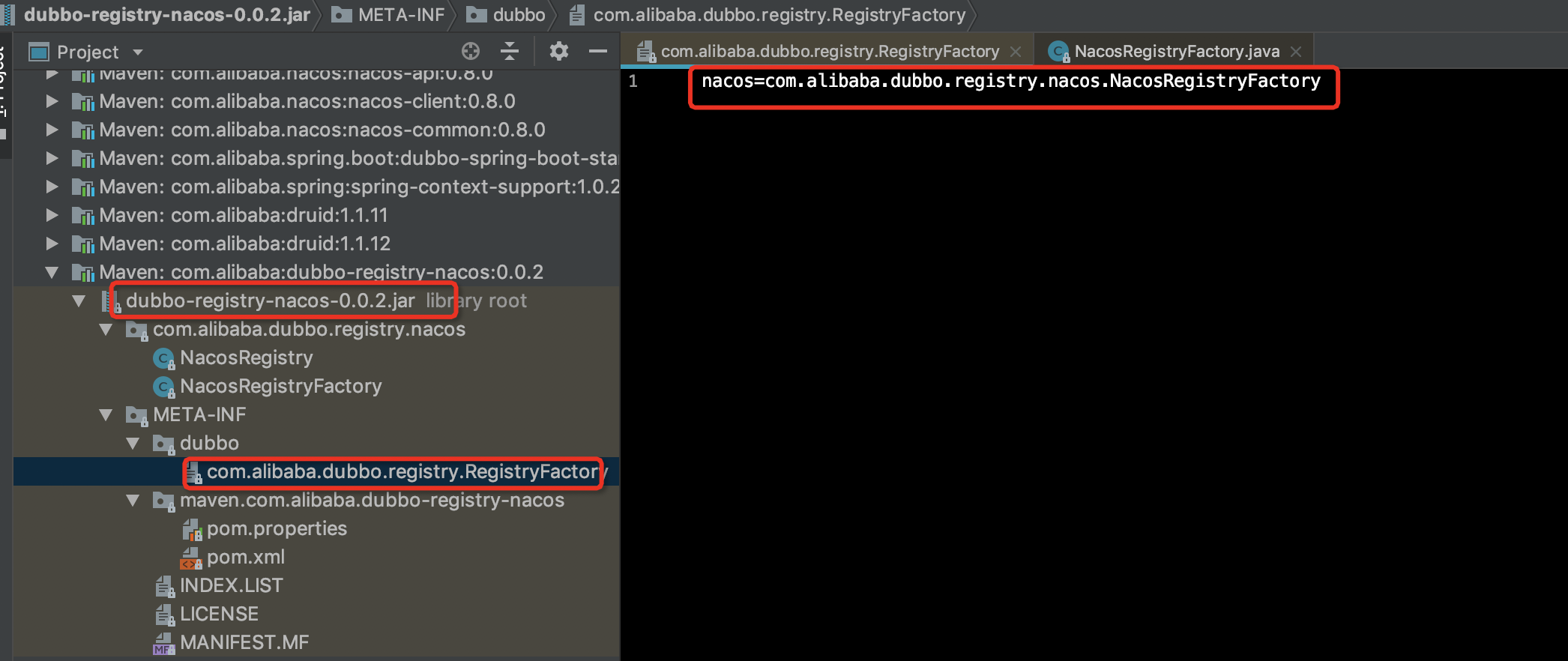Image resolution: width=1568 pixels, height=661 pixels.
Task: Click the Project panel title
Action: point(88,52)
